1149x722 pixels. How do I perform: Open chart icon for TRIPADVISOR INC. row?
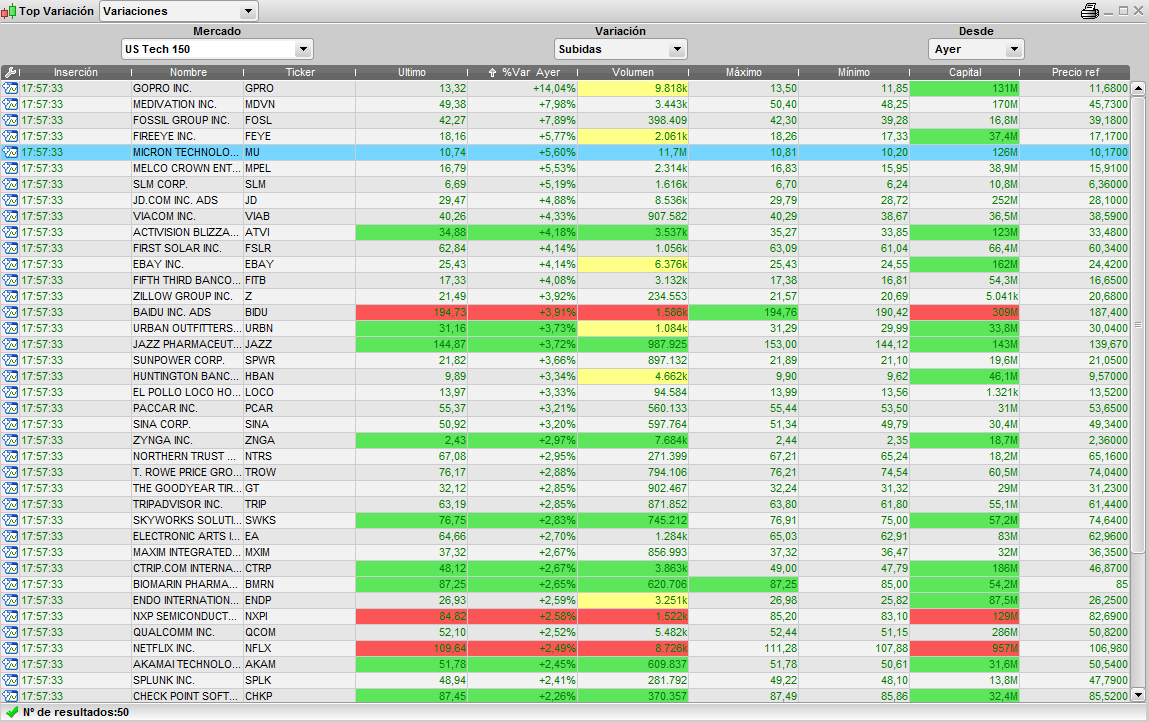tap(10, 505)
